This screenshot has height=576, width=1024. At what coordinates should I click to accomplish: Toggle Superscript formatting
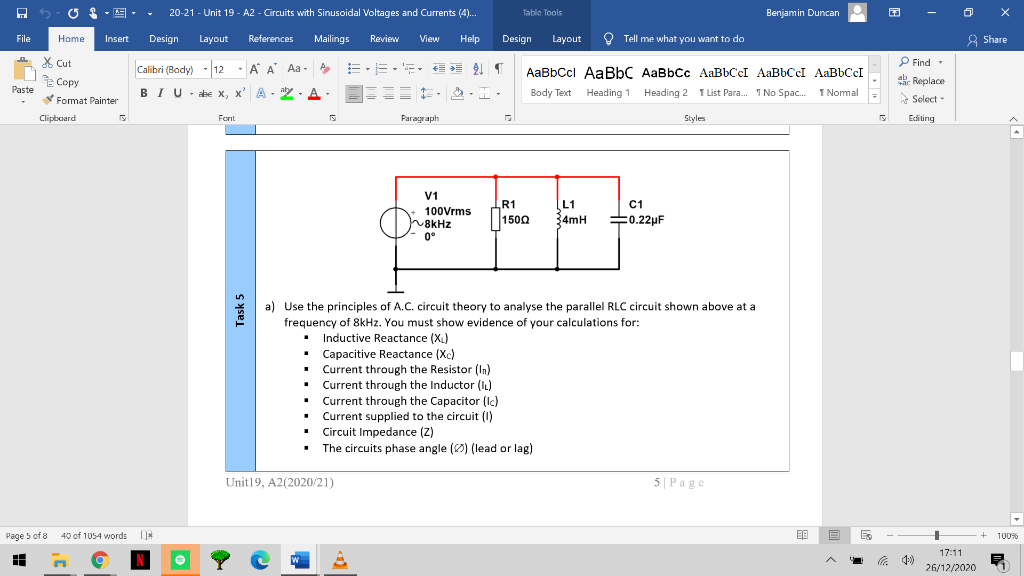point(240,93)
